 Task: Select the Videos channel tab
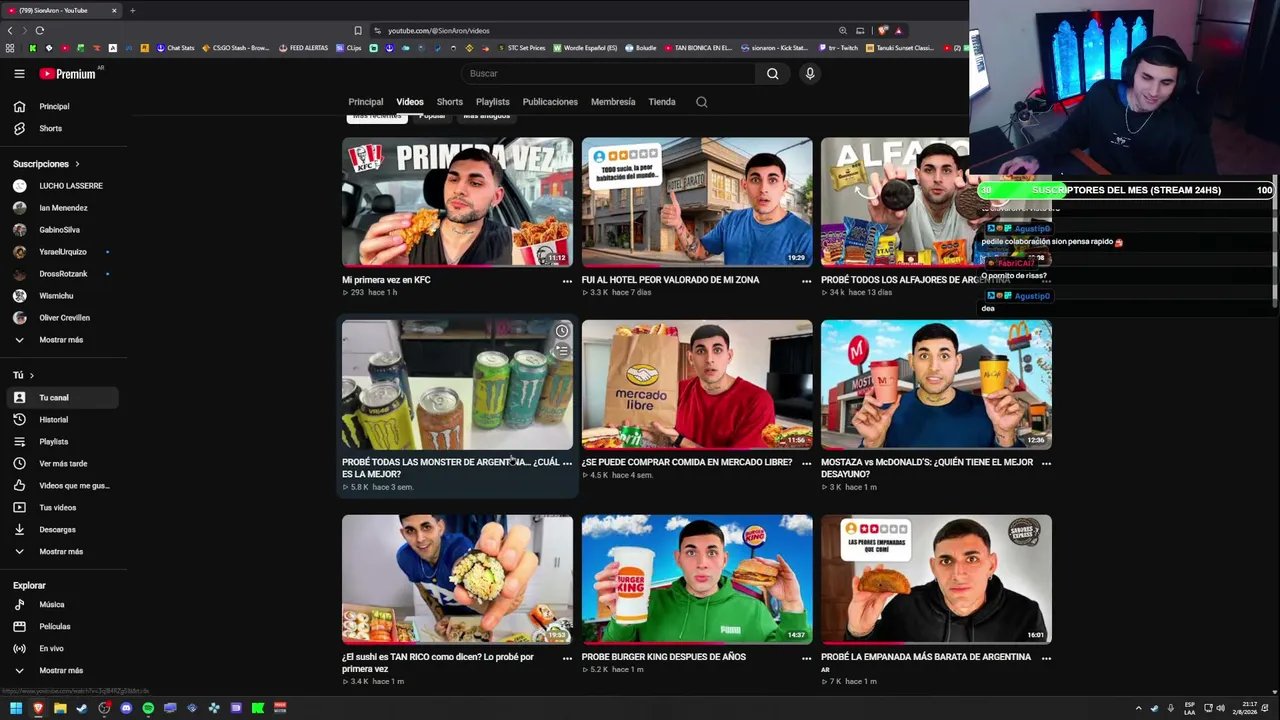point(410,102)
